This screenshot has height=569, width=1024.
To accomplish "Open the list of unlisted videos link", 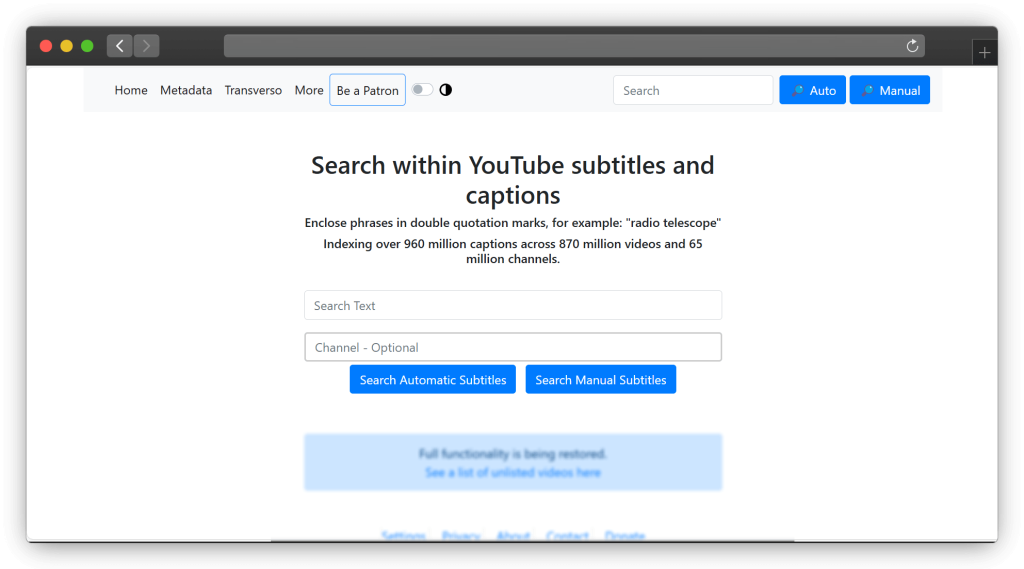I will tap(512, 472).
